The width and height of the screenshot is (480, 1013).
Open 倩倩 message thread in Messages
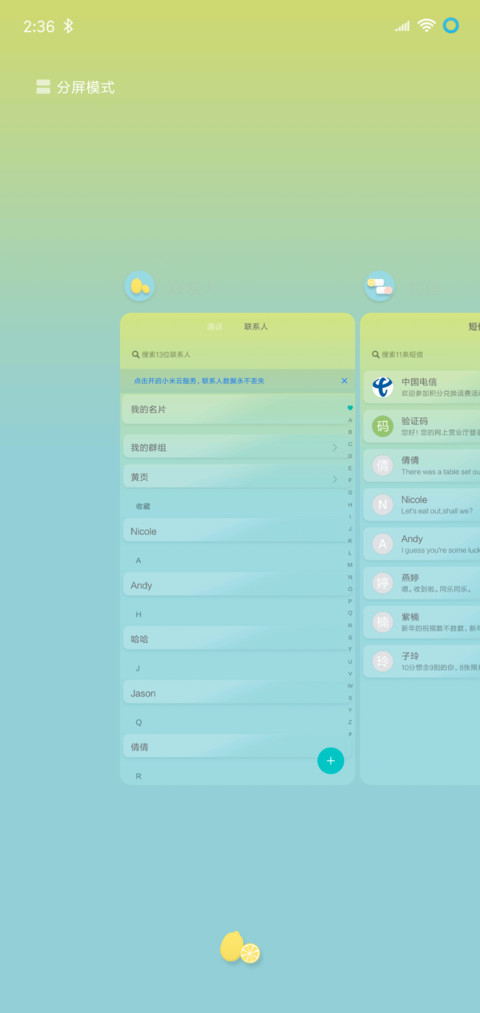coord(422,465)
